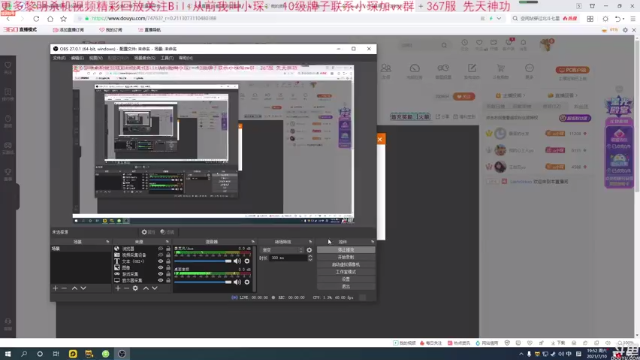Go to browser home page icon
Viewport: 640px width, 360px height.
tap(50, 19)
